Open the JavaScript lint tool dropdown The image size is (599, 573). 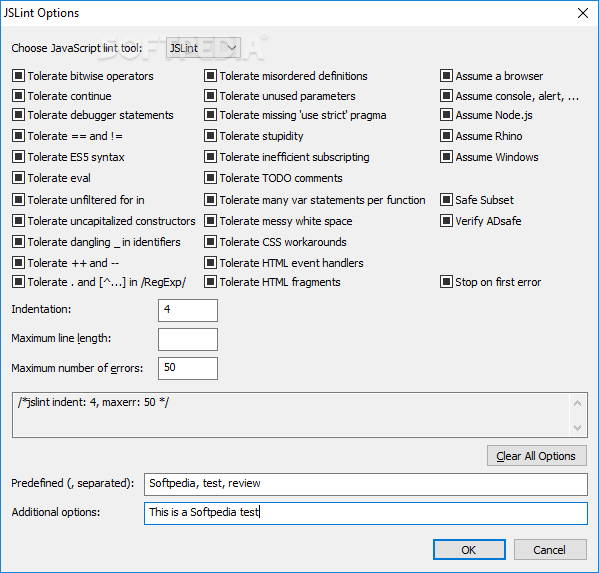pyautogui.click(x=203, y=48)
